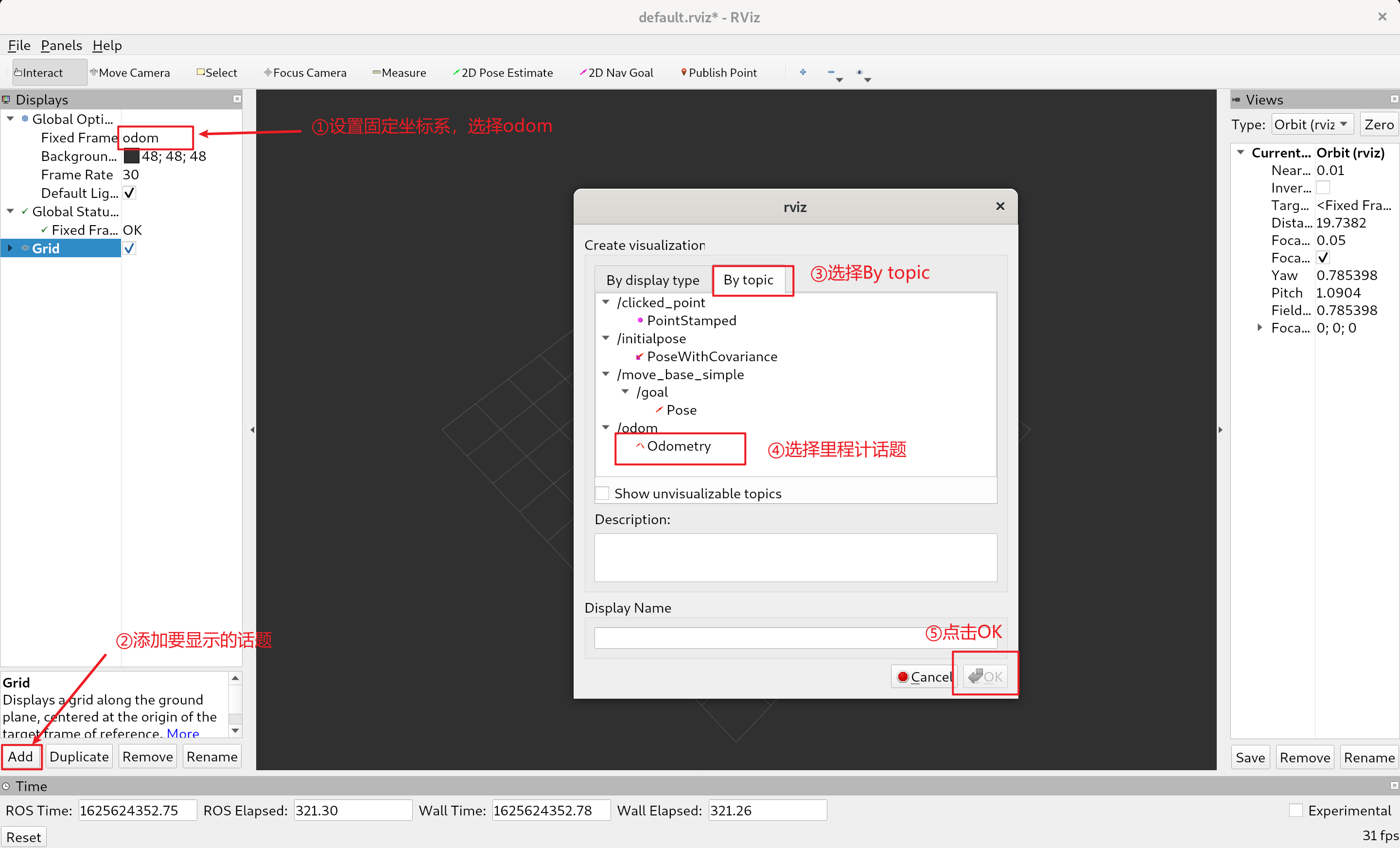Click the Cancel red circle icon
The image size is (1400, 848).
902,676
